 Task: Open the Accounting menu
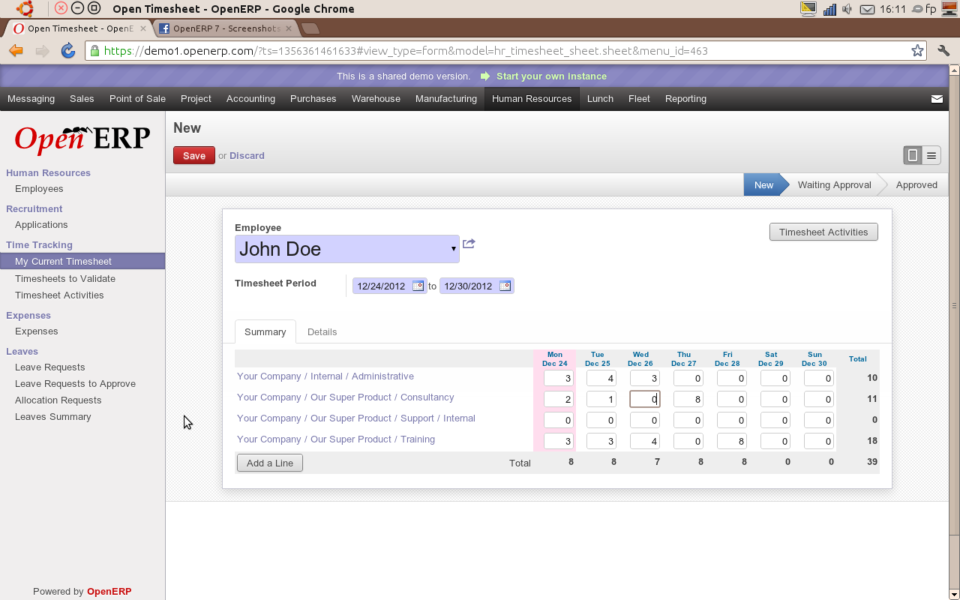tap(250, 99)
